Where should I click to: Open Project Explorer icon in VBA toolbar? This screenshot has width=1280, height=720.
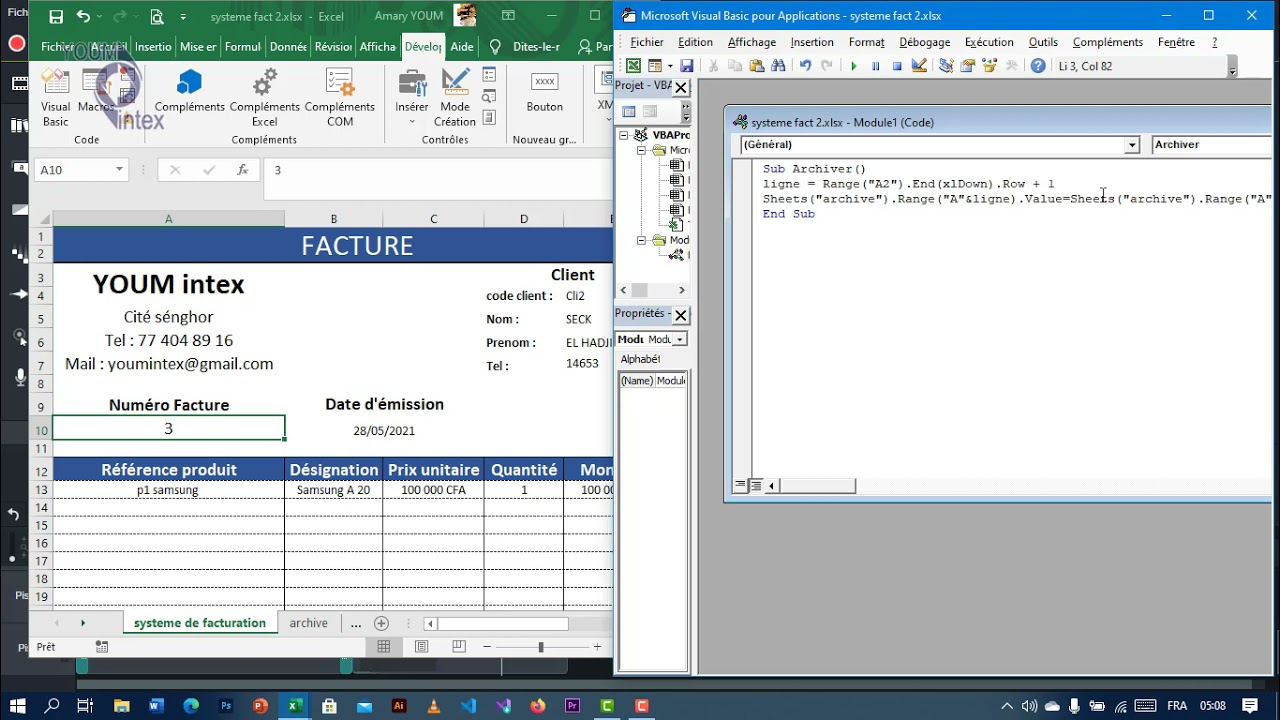click(946, 66)
